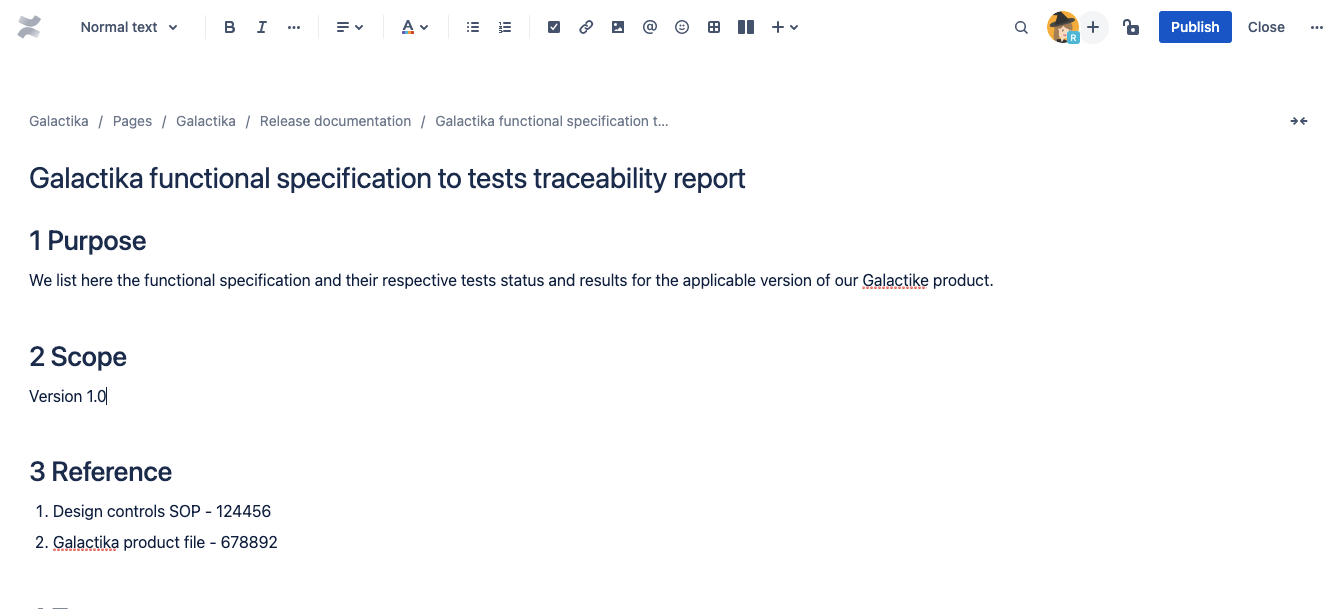Open the emoji picker
1342x609 pixels.
[x=682, y=27]
